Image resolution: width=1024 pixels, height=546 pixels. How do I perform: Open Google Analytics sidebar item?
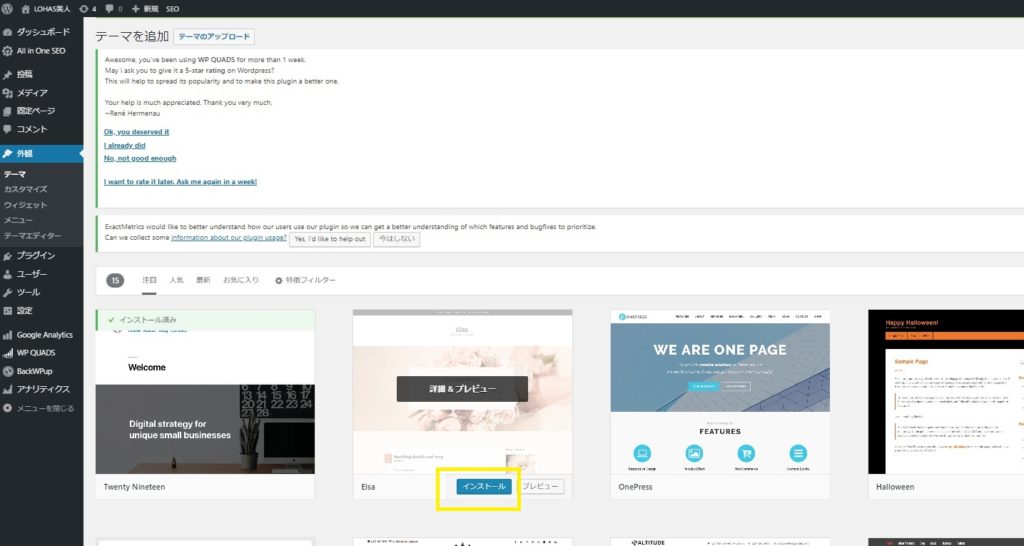tap(41, 334)
